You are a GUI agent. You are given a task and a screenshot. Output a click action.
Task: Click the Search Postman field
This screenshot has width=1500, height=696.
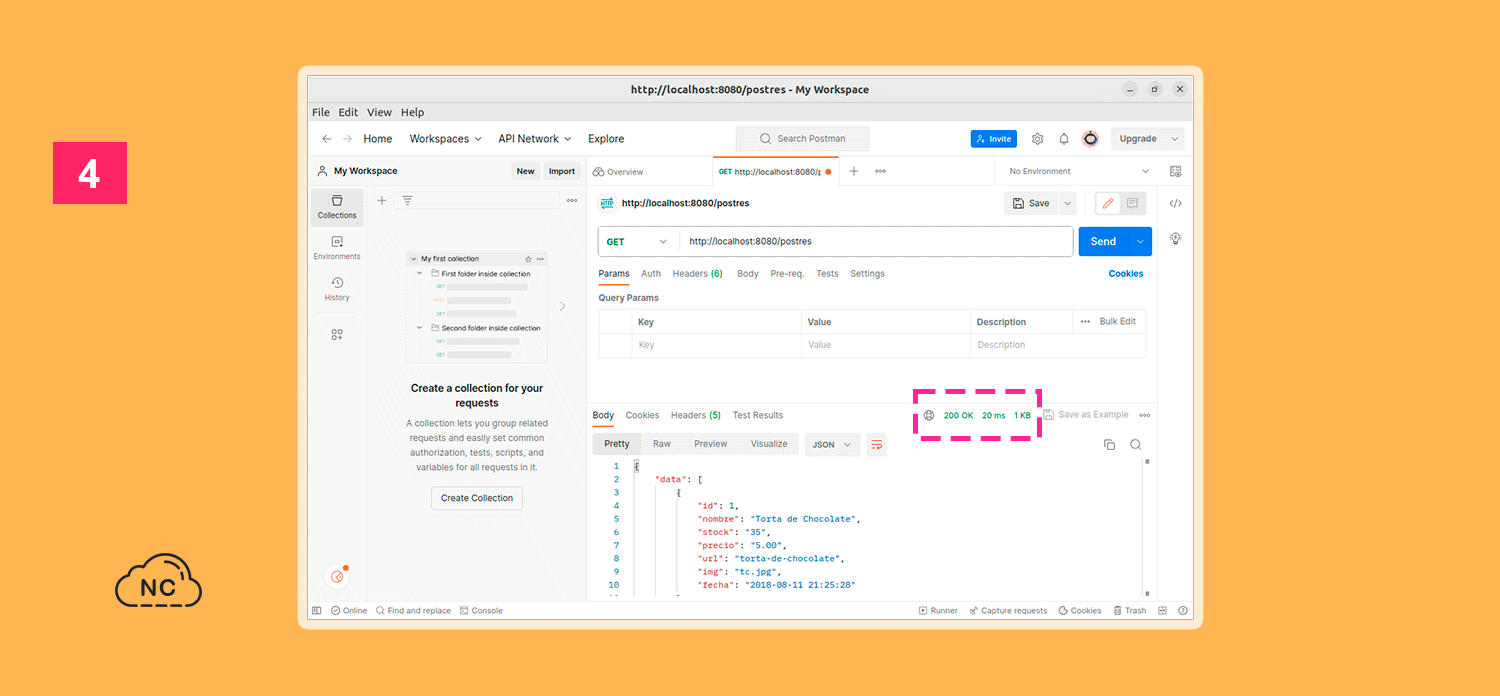803,139
